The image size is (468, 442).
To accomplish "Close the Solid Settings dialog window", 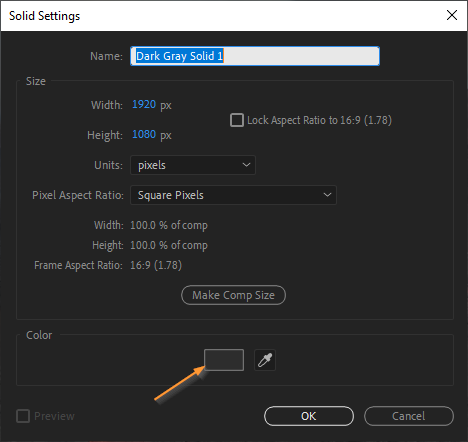I will [452, 15].
